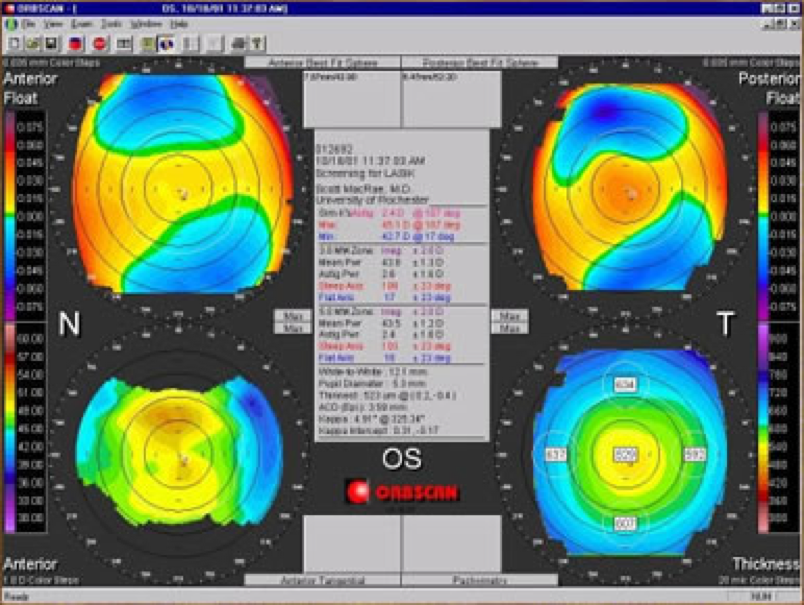Open the Tools menu
Screen dimensions: 804x605
coord(111,24)
